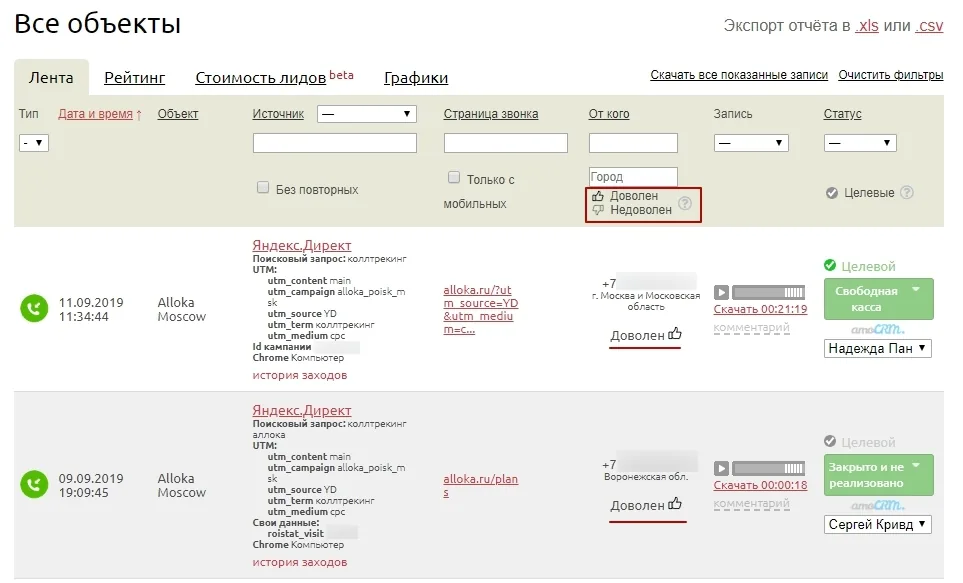Open the Стоимость лидов tab
The image size is (963, 583).
[260, 77]
